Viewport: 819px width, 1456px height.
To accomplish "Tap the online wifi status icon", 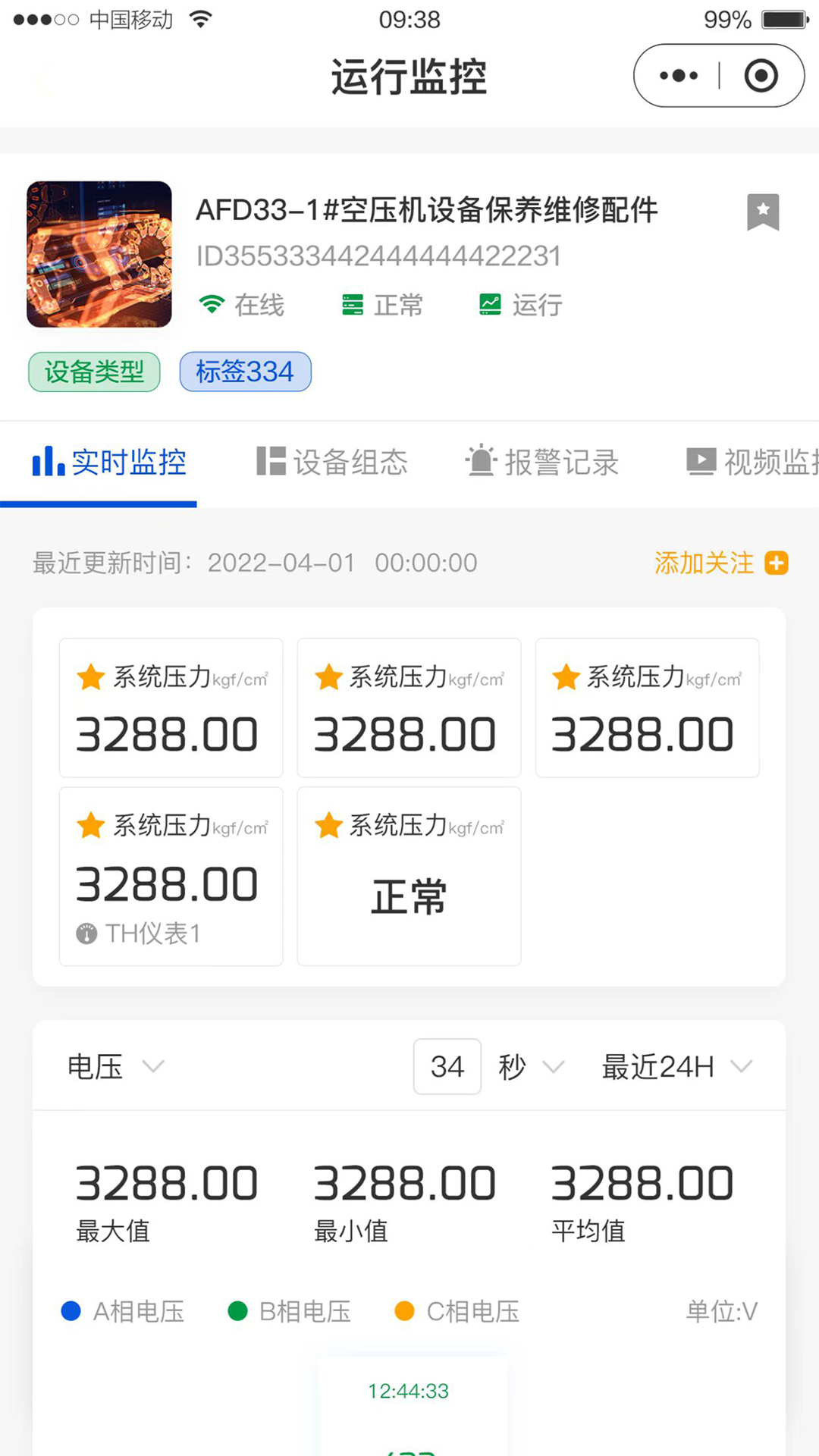I will pos(212,305).
